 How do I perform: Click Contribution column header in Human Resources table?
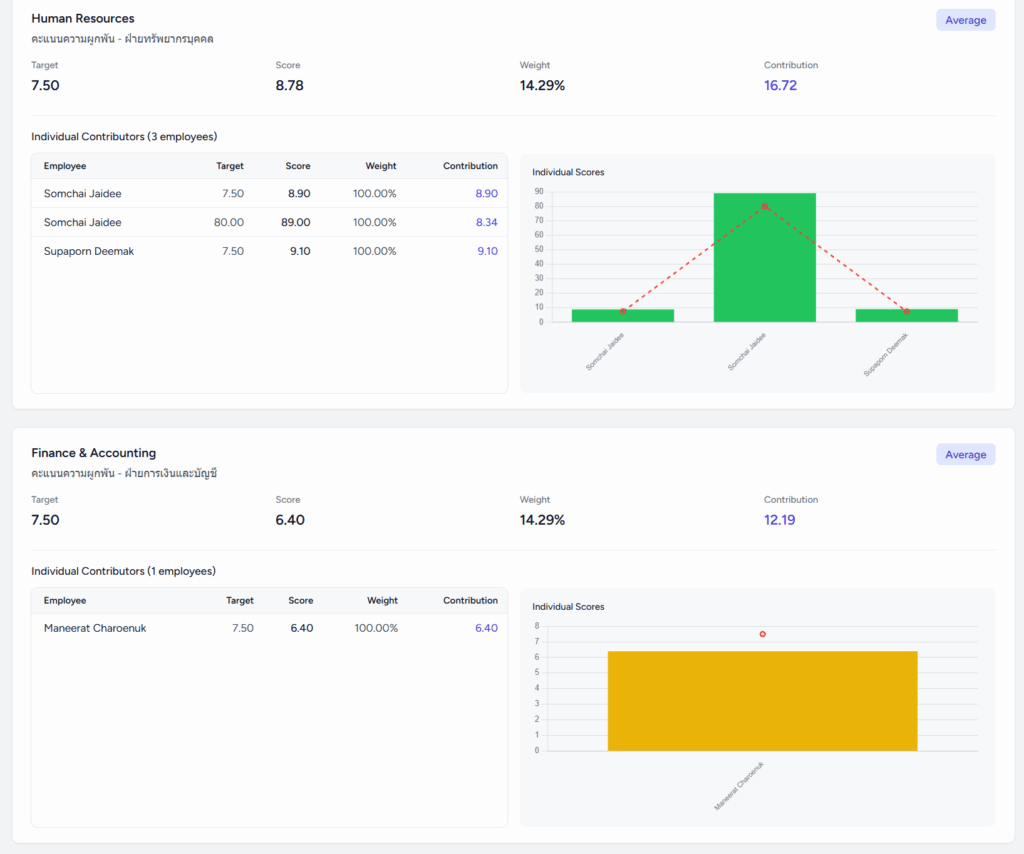point(470,166)
